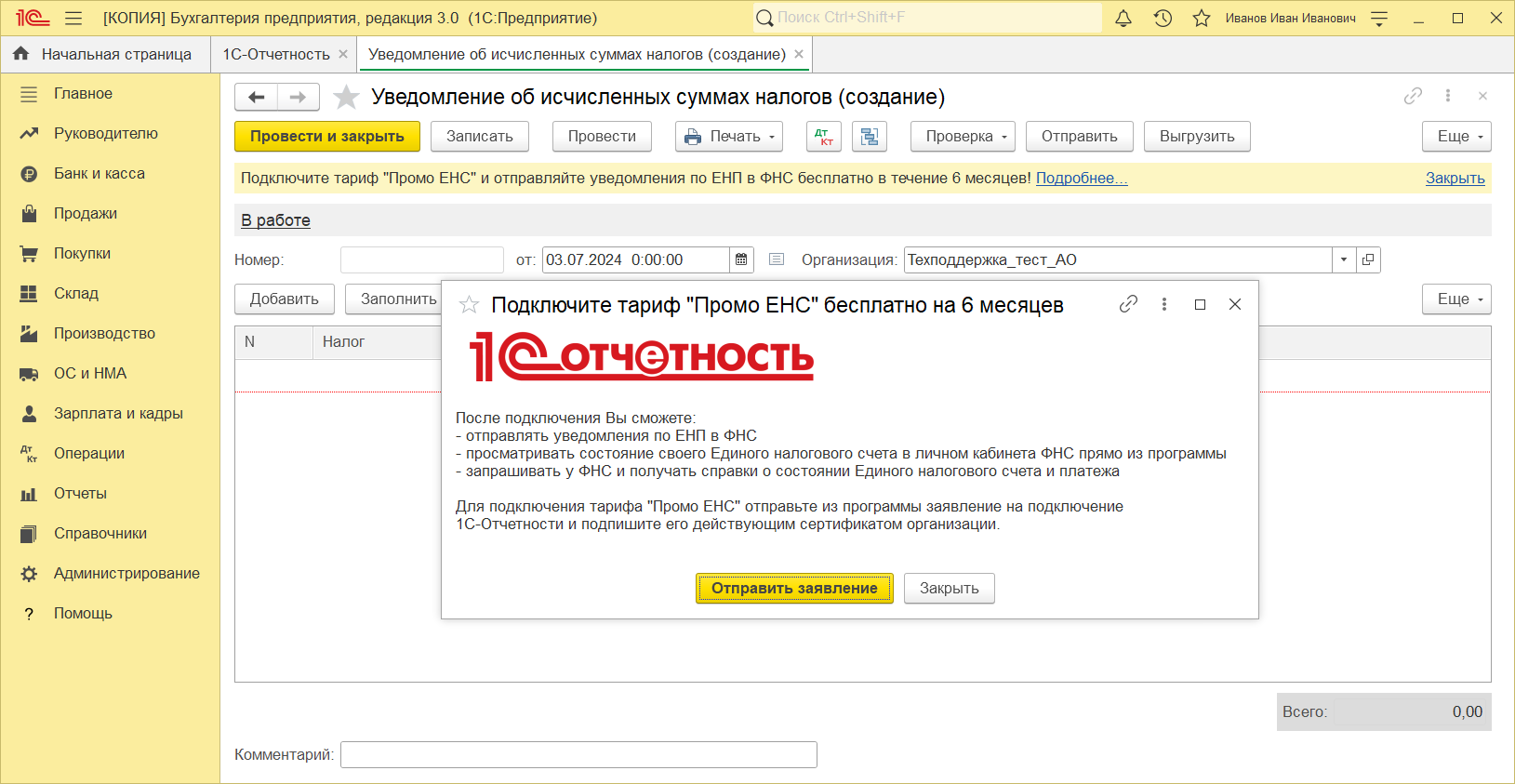The image size is (1515, 784).
Task: Show accounting entries Дт/Кт icon
Action: coord(824,137)
